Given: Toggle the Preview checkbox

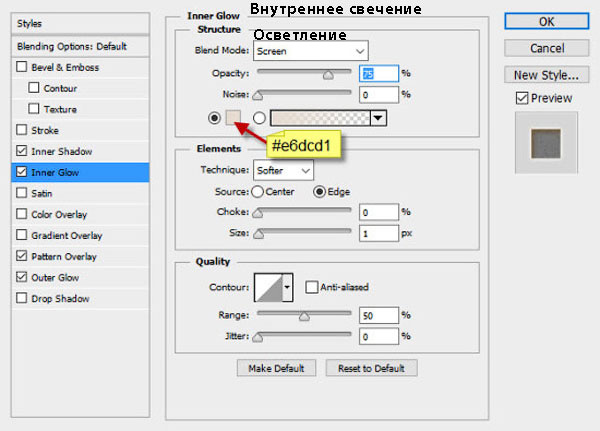Looking at the screenshot, I should (522, 98).
